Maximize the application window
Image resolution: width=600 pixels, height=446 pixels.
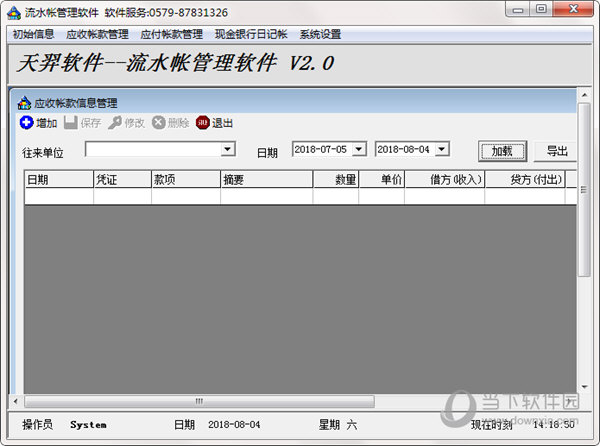541,9
